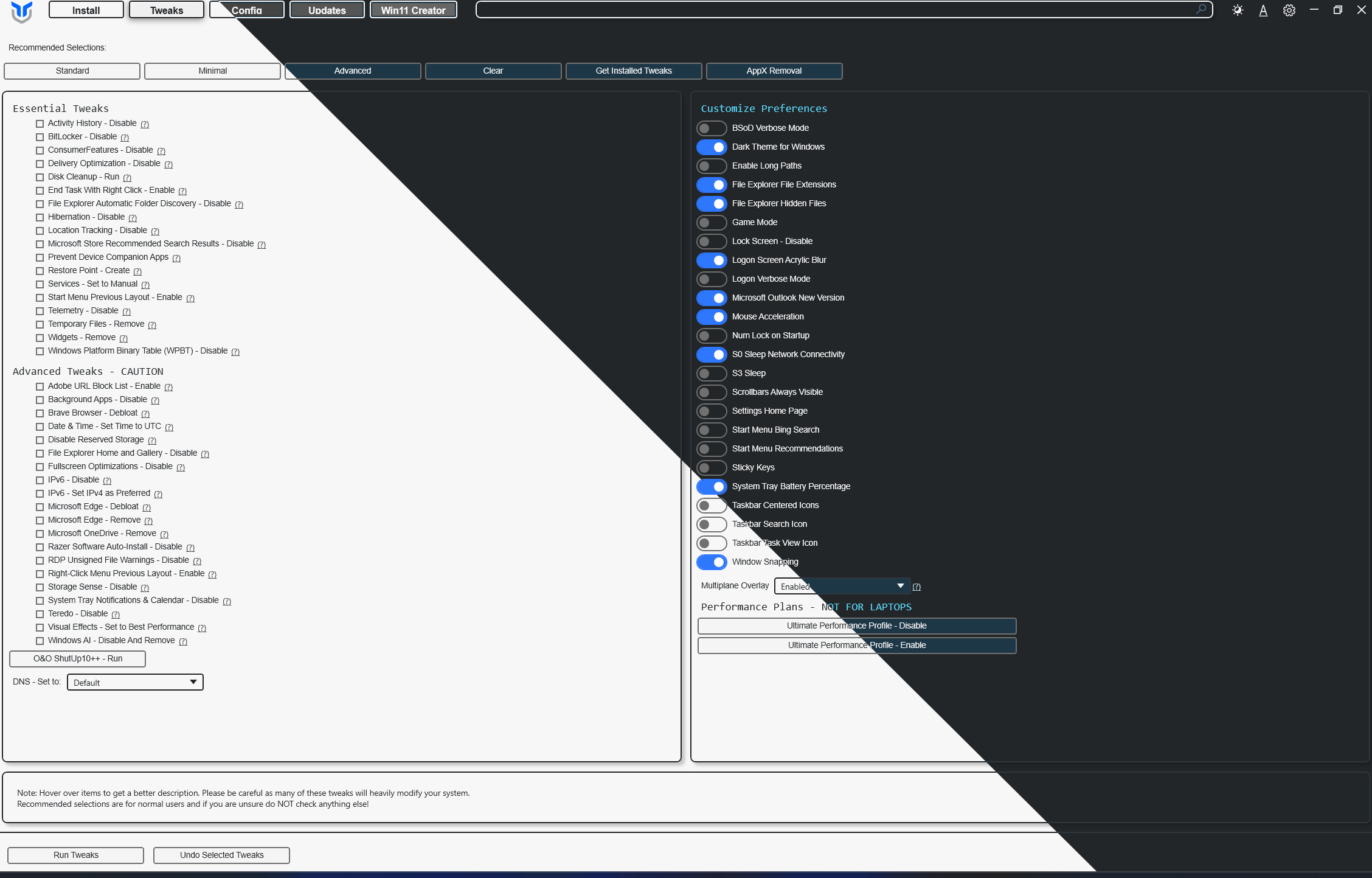The width and height of the screenshot is (1372, 878).
Task: Open the Multiplane Overlay dropdown
Action: pos(842,586)
